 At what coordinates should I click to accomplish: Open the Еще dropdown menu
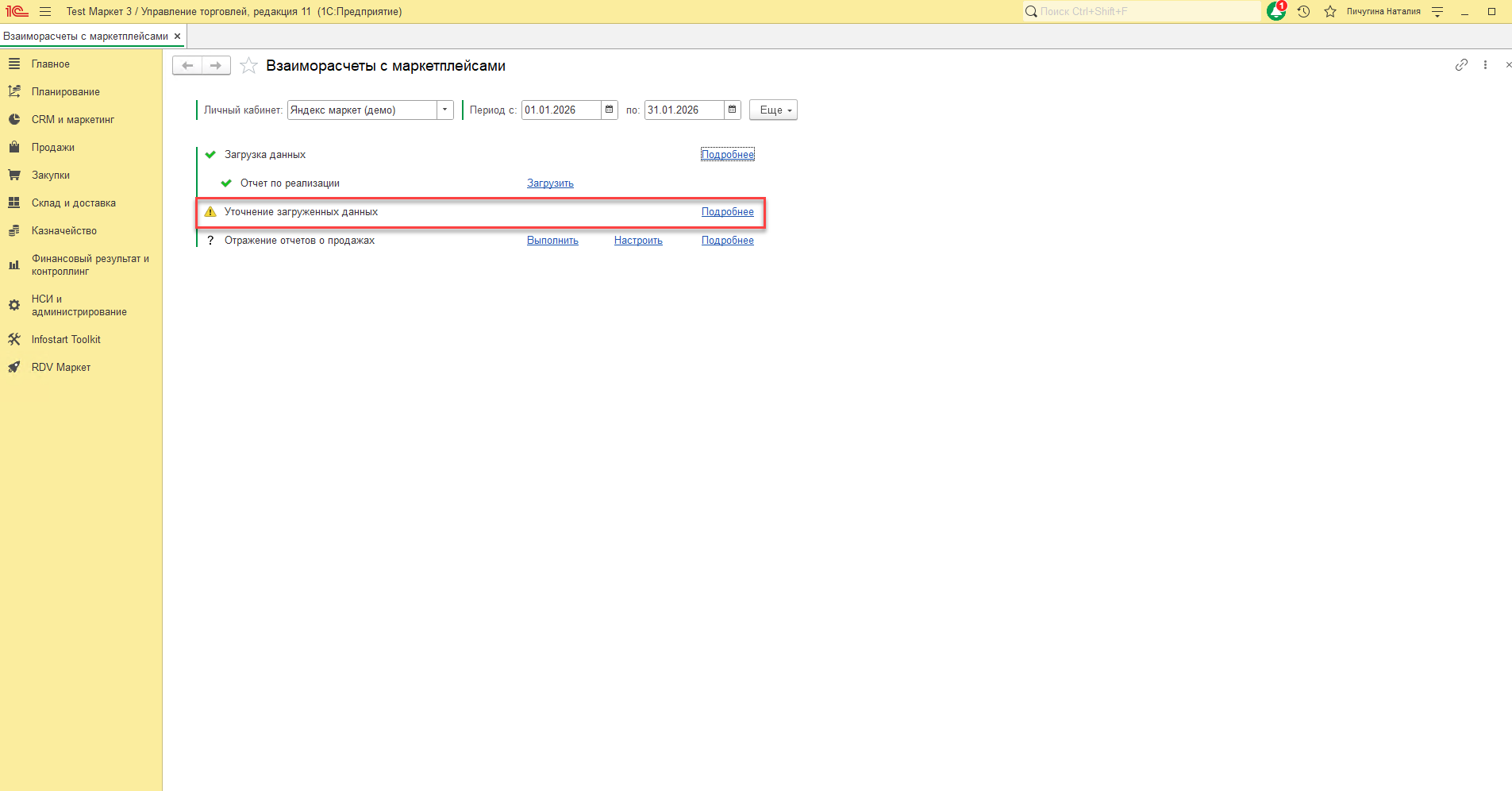coord(773,110)
